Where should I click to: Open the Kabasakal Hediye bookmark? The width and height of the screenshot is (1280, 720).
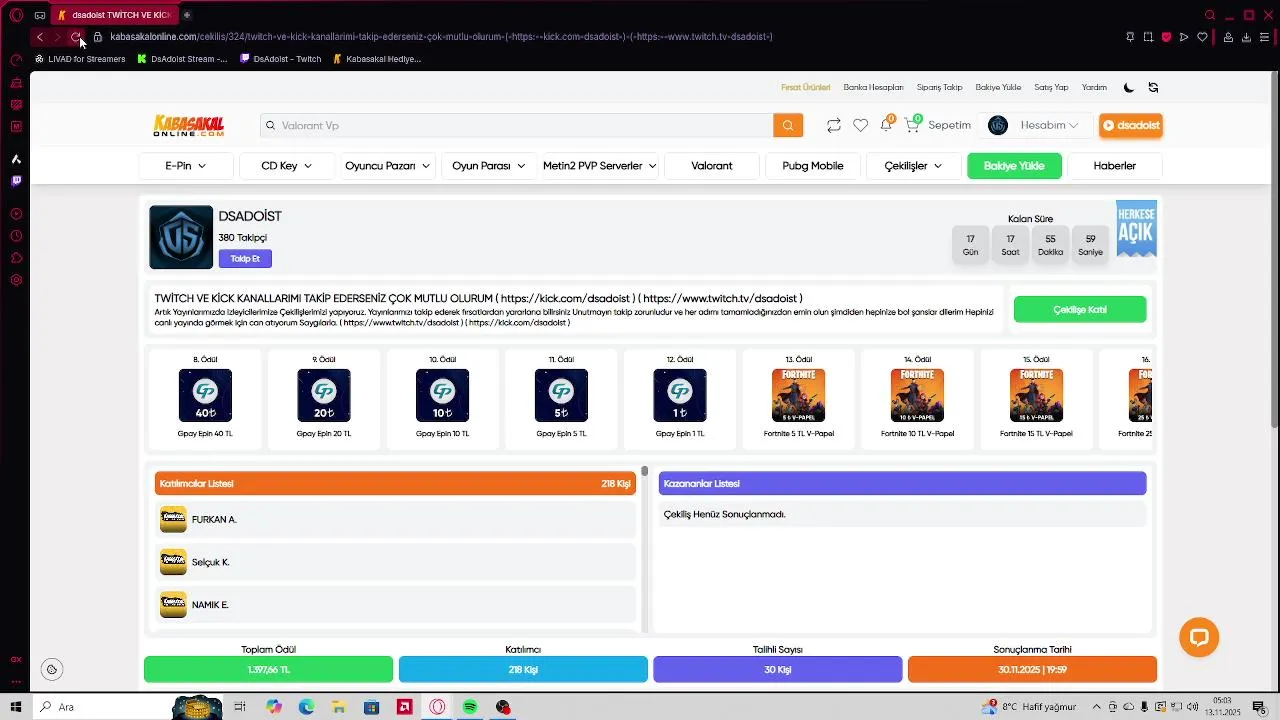[377, 59]
